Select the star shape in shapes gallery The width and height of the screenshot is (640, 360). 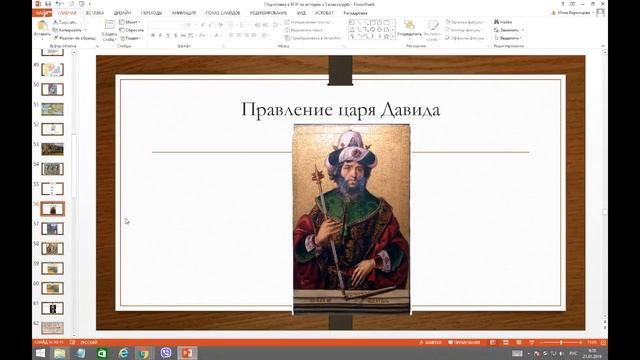pyautogui.click(x=386, y=37)
